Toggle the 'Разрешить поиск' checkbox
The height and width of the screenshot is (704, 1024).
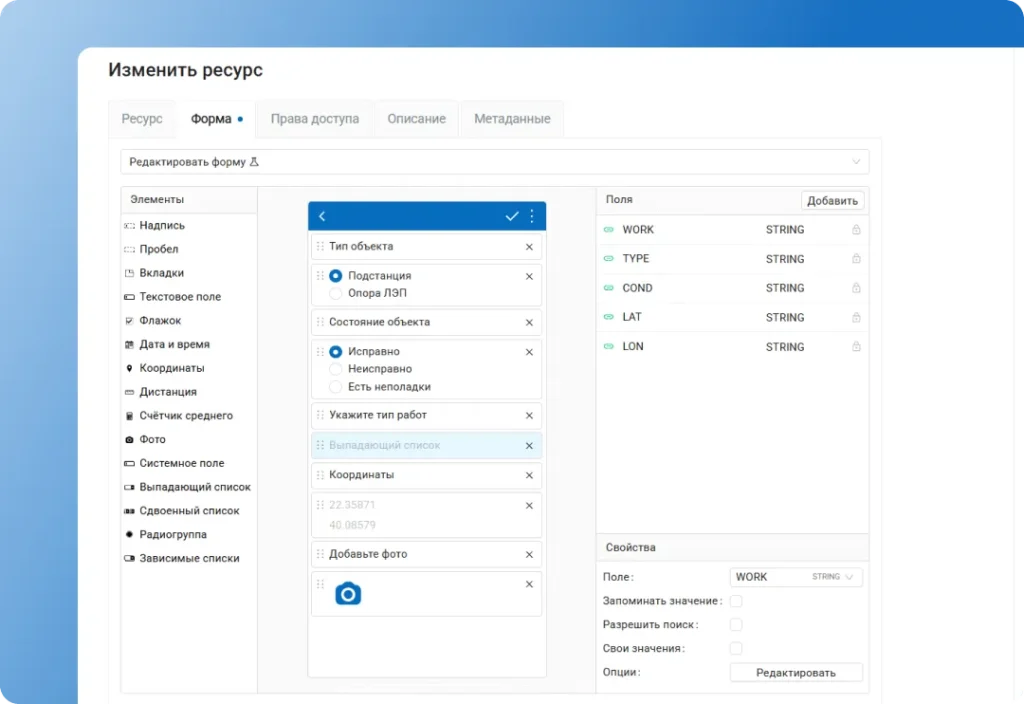(736, 624)
